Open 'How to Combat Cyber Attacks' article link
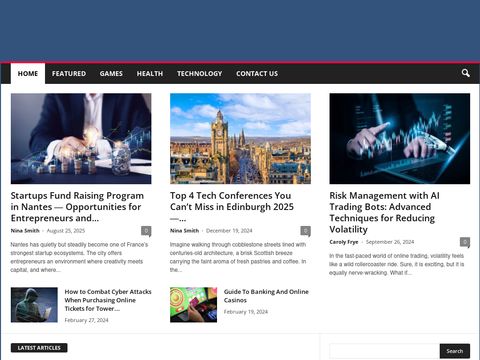This screenshot has width=480, height=360. pos(108,300)
